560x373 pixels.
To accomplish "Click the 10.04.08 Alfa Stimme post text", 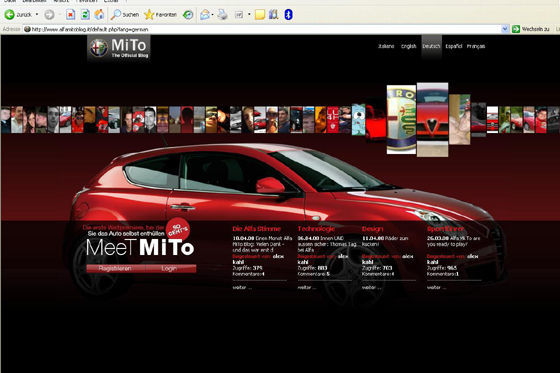I will click(x=262, y=244).
